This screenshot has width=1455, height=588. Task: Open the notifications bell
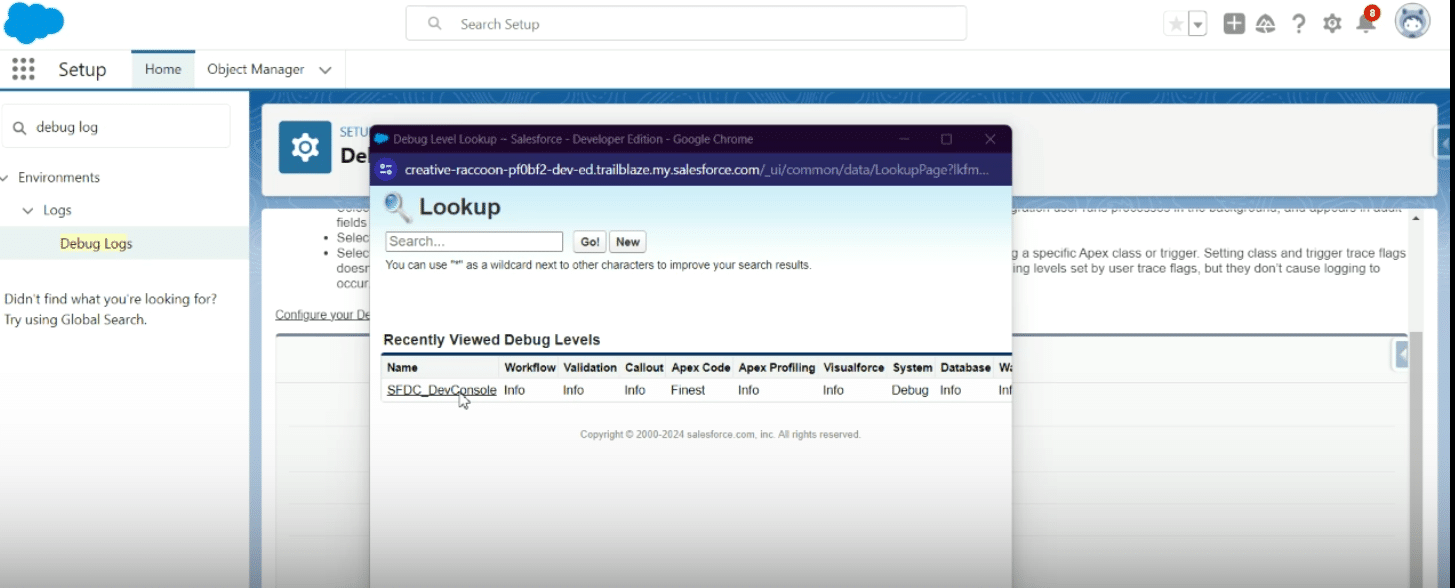(1366, 22)
